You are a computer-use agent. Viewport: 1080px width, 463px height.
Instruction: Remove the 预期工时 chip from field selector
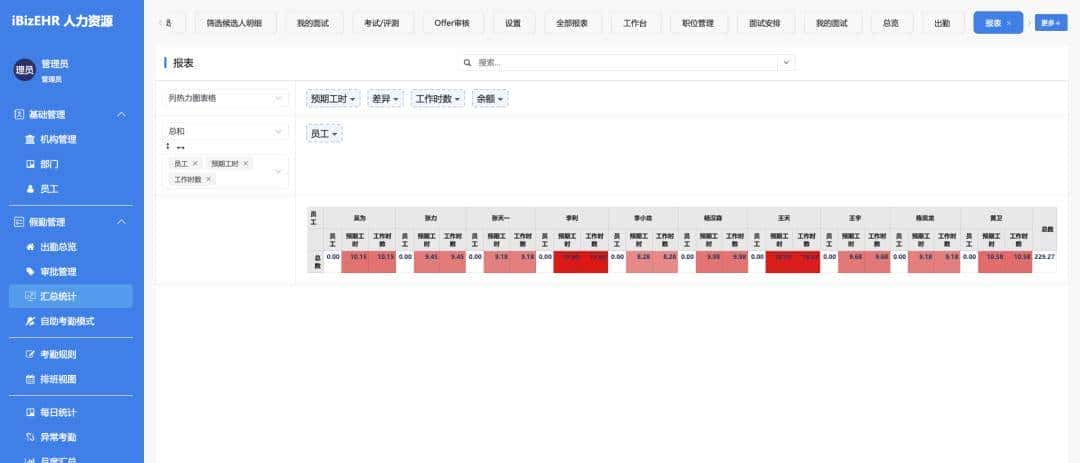[x=245, y=163]
